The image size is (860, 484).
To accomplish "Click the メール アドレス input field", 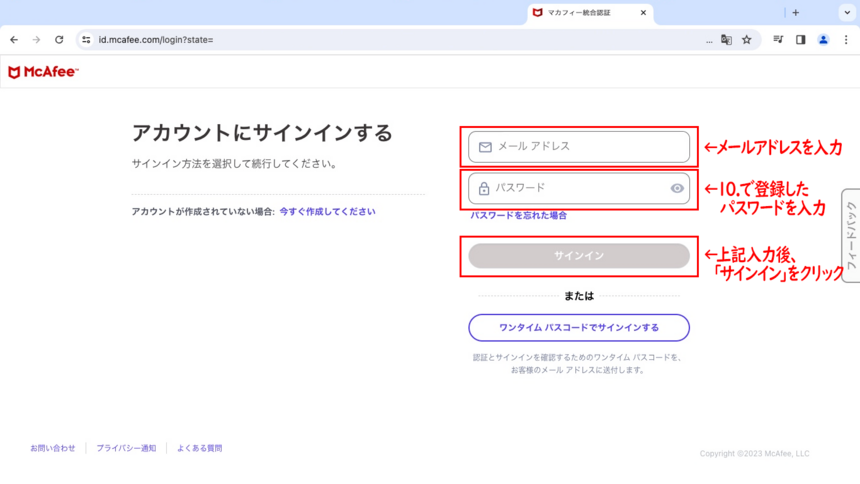I will click(579, 147).
